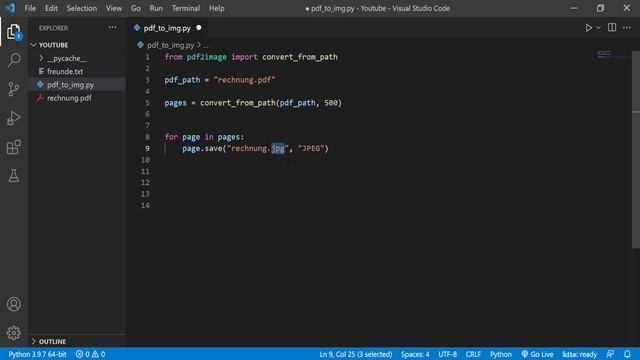640x360 pixels.
Task: Click convert_from_path on line 1
Action: click(x=300, y=57)
